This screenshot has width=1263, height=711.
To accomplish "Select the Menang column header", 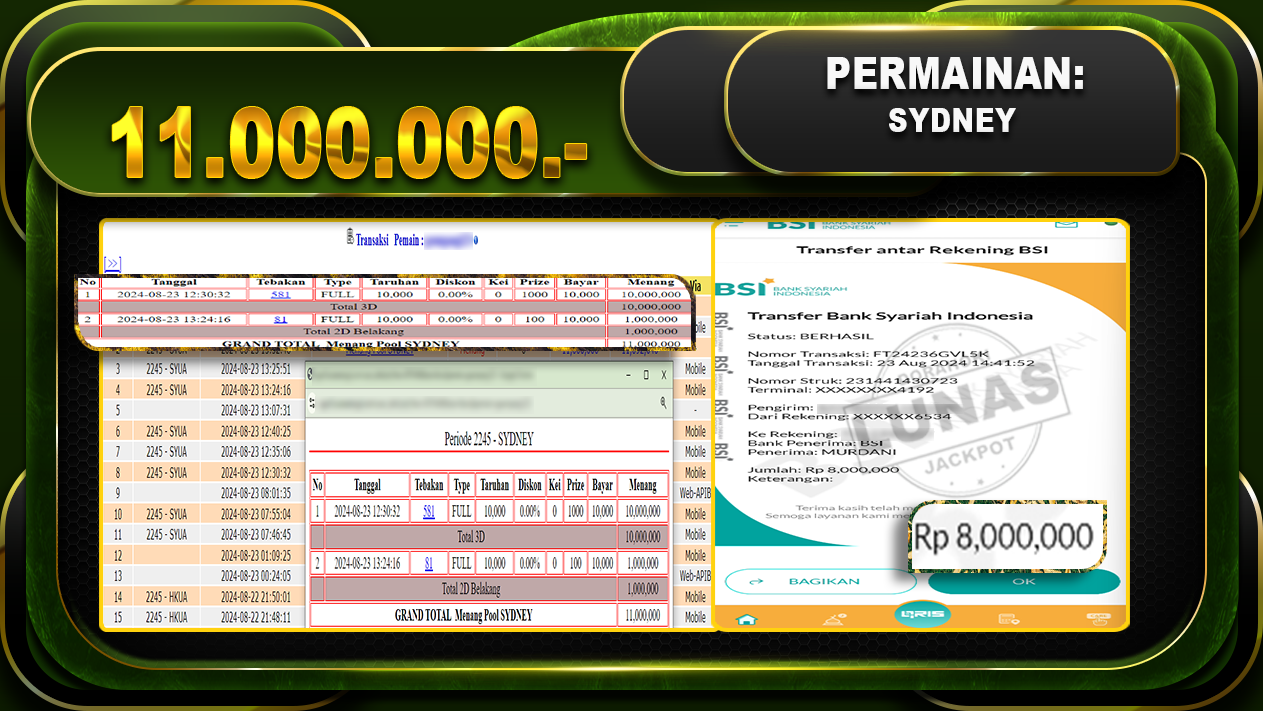I will click(x=651, y=281).
